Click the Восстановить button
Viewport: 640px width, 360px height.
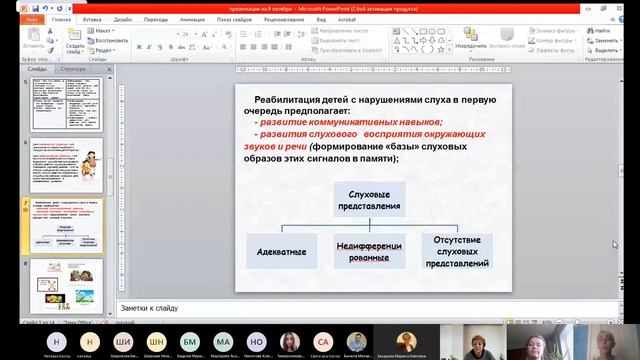pos(108,40)
